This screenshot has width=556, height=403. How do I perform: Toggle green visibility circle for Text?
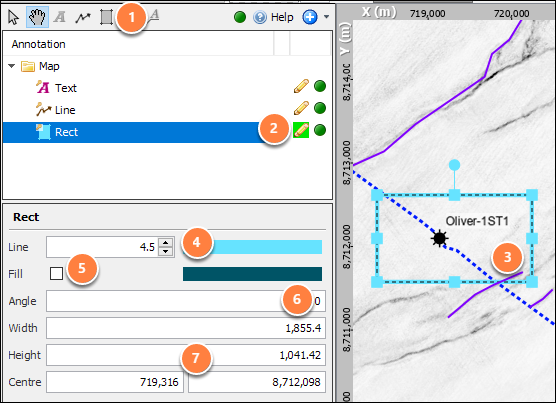[320, 86]
